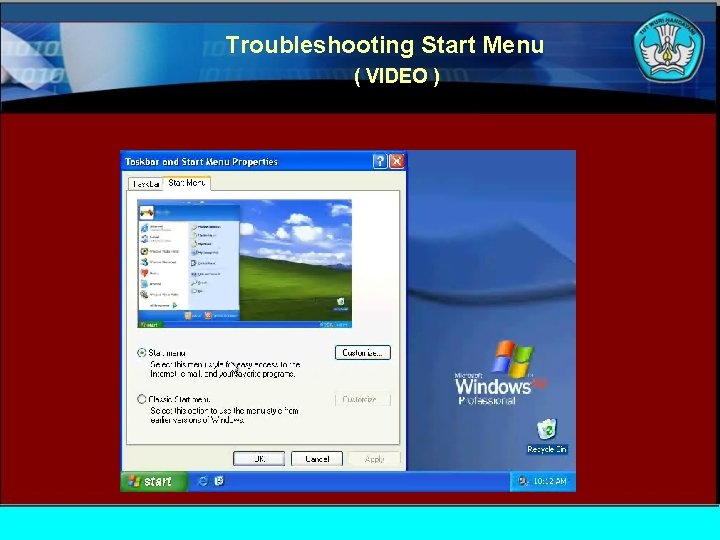
Task: Confirm with the OK button
Action: pyautogui.click(x=259, y=459)
